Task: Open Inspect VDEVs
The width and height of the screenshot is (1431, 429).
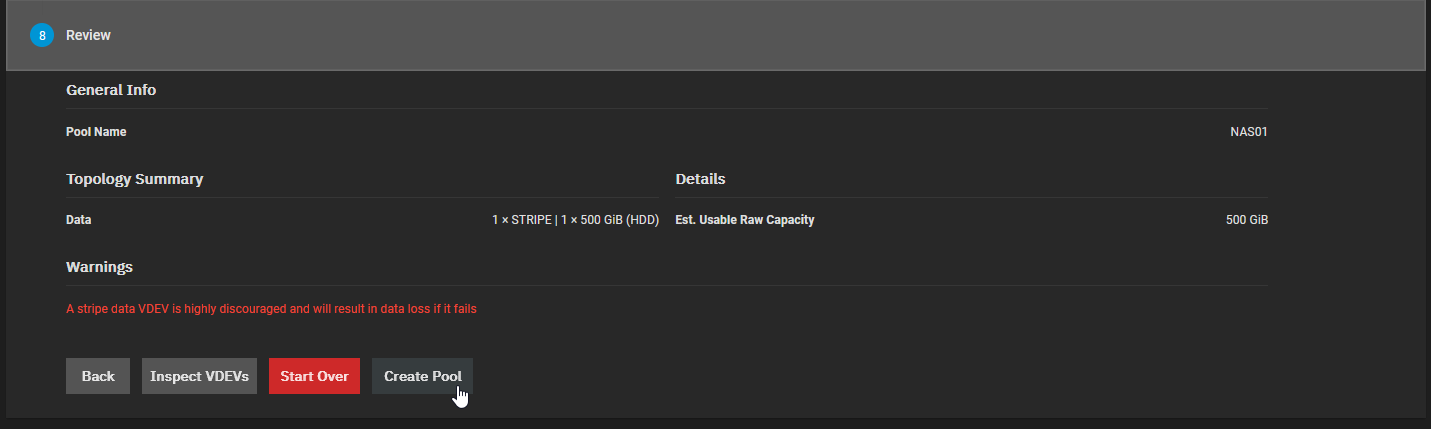Action: [x=199, y=376]
